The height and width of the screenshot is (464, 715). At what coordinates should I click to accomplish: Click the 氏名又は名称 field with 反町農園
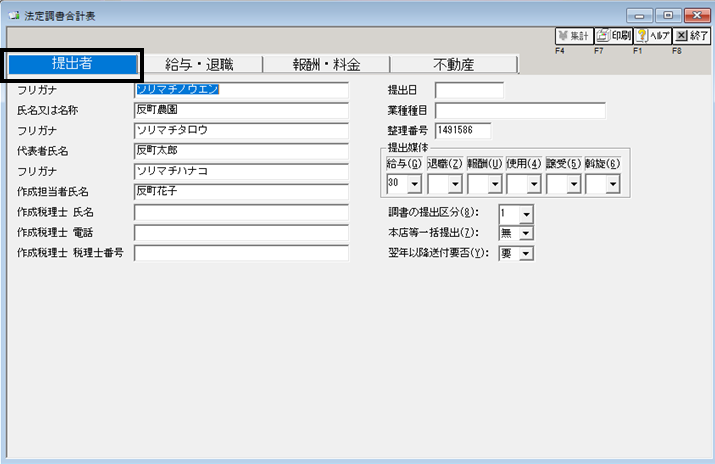(241, 110)
